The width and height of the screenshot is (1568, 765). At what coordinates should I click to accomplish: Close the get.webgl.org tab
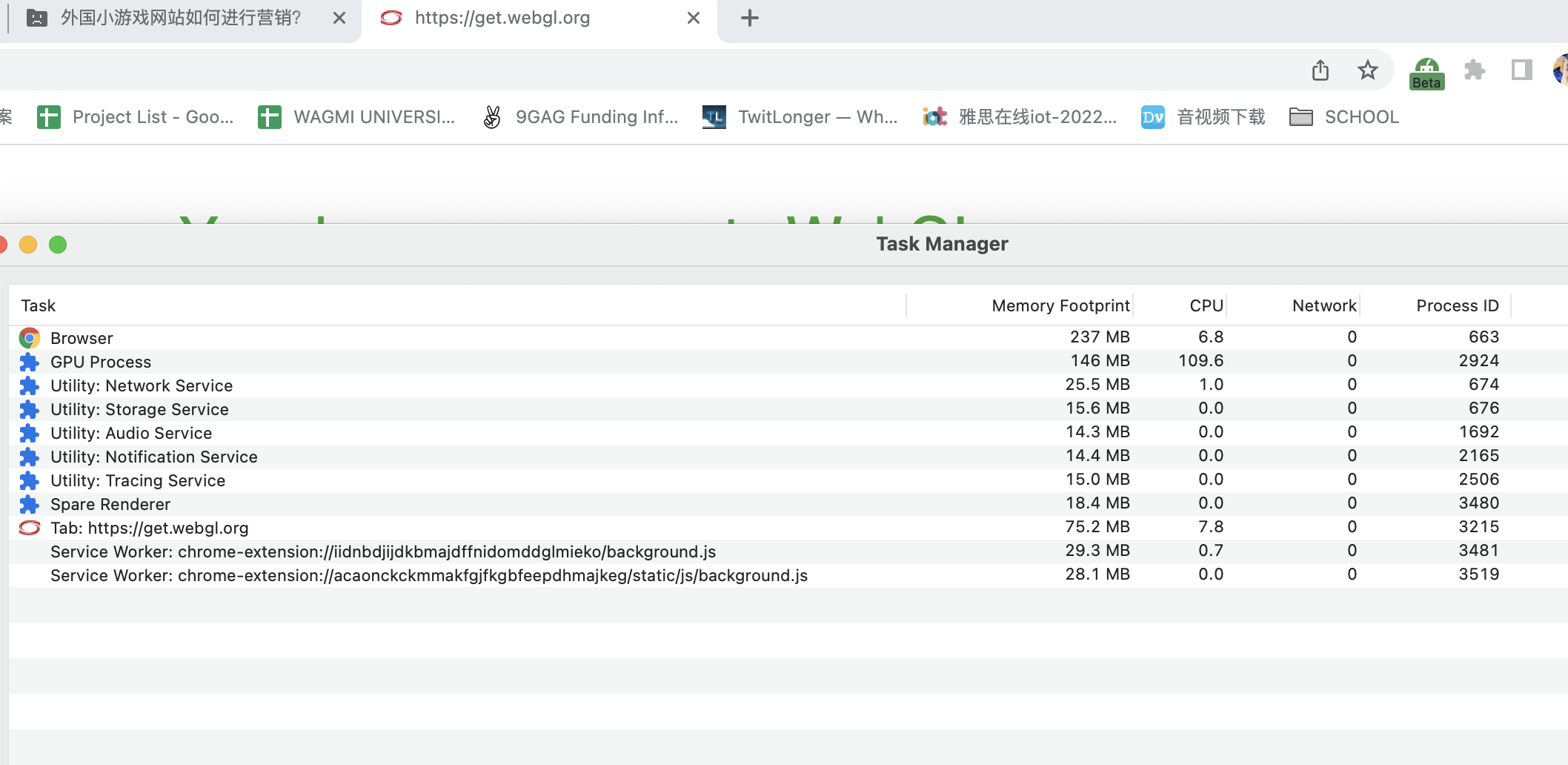click(x=694, y=18)
